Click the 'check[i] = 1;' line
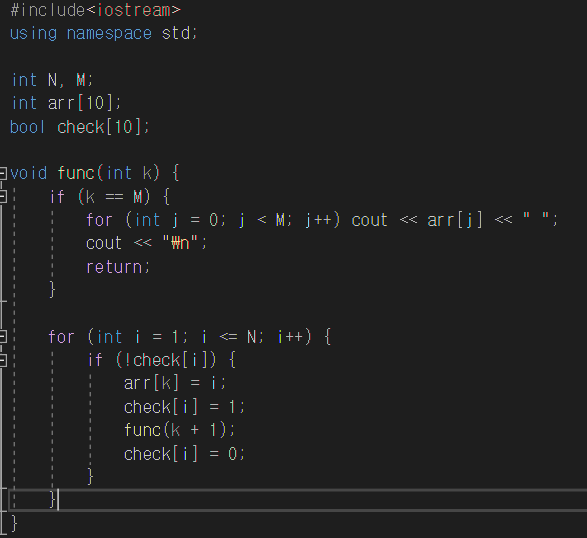 pos(184,407)
